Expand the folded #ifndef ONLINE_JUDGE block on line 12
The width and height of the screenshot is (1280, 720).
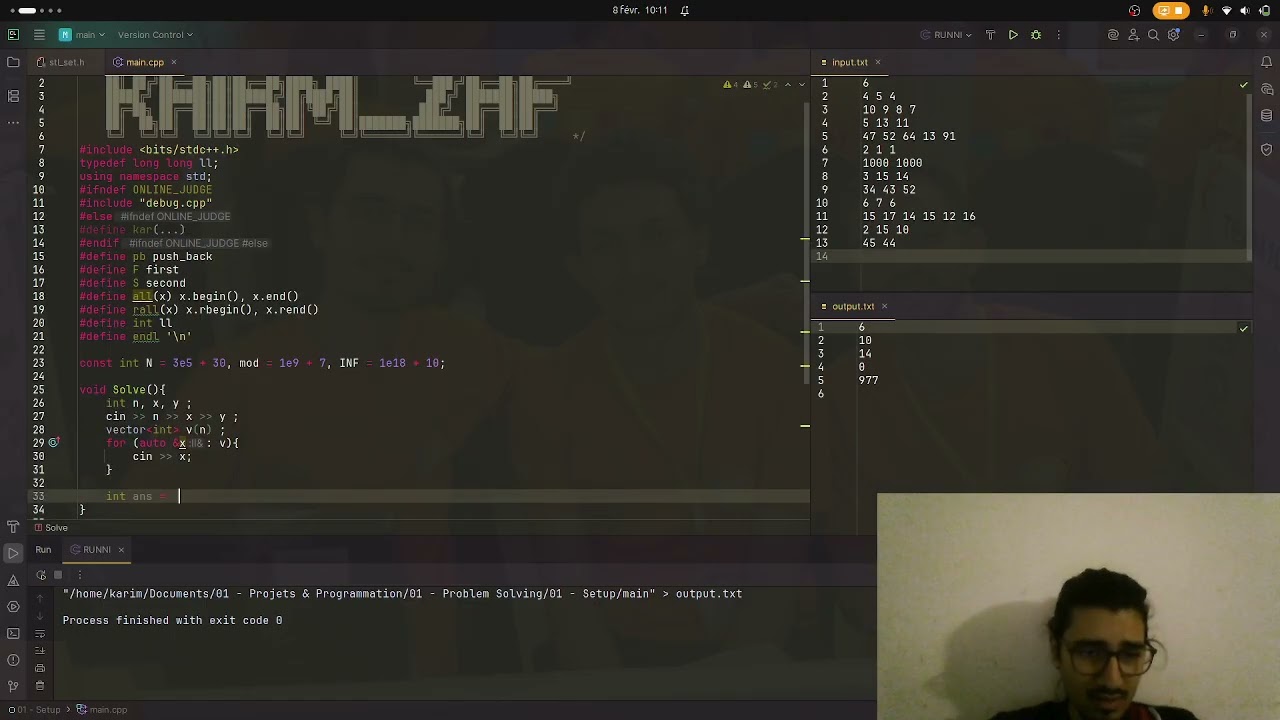pos(175,216)
